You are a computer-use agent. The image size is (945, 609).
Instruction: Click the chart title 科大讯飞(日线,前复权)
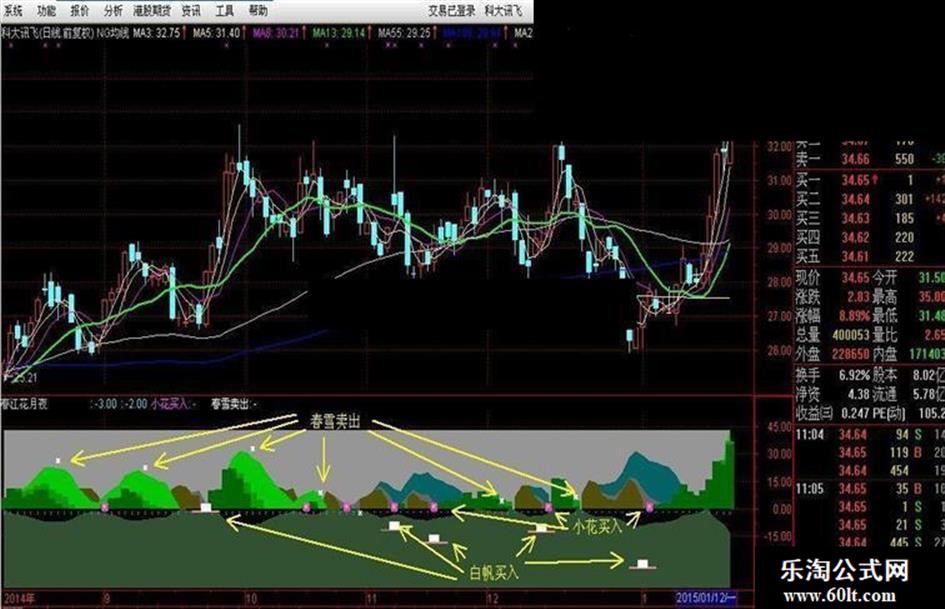tap(48, 33)
